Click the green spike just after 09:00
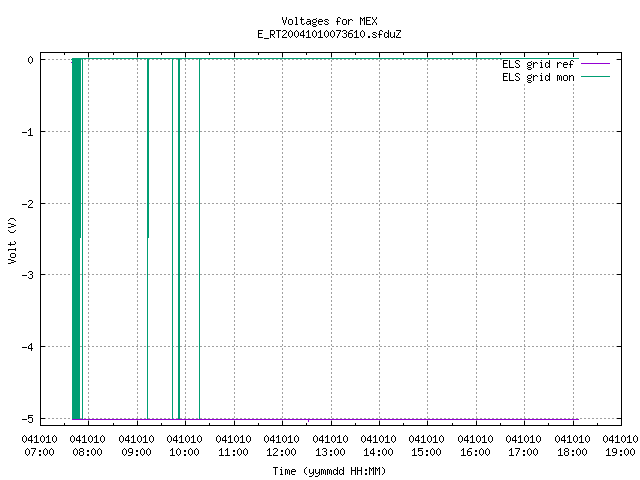Image resolution: width=640 pixels, height=480 pixels. [x=148, y=239]
